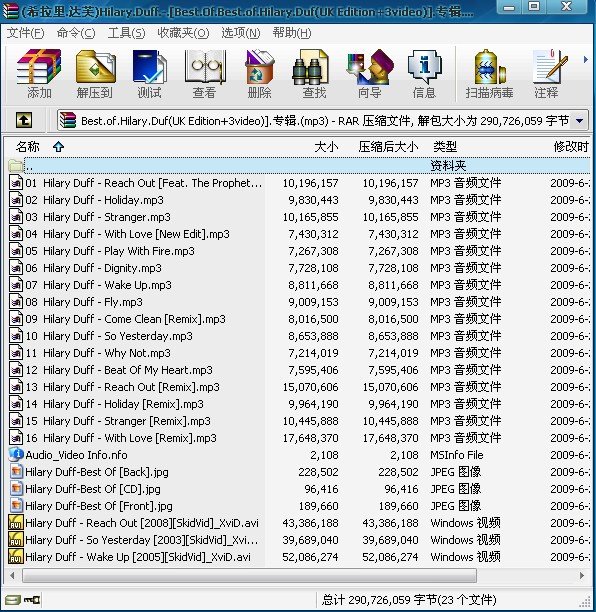Click the AVI icon of So Yesterday [2003] video

coord(16,540)
